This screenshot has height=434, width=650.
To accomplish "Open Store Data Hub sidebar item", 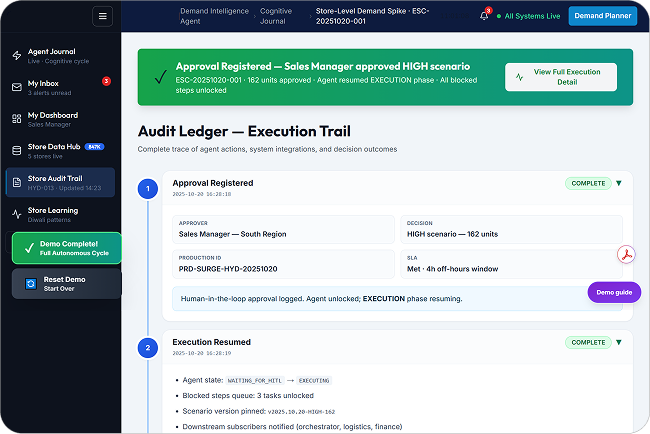I will tap(60, 150).
